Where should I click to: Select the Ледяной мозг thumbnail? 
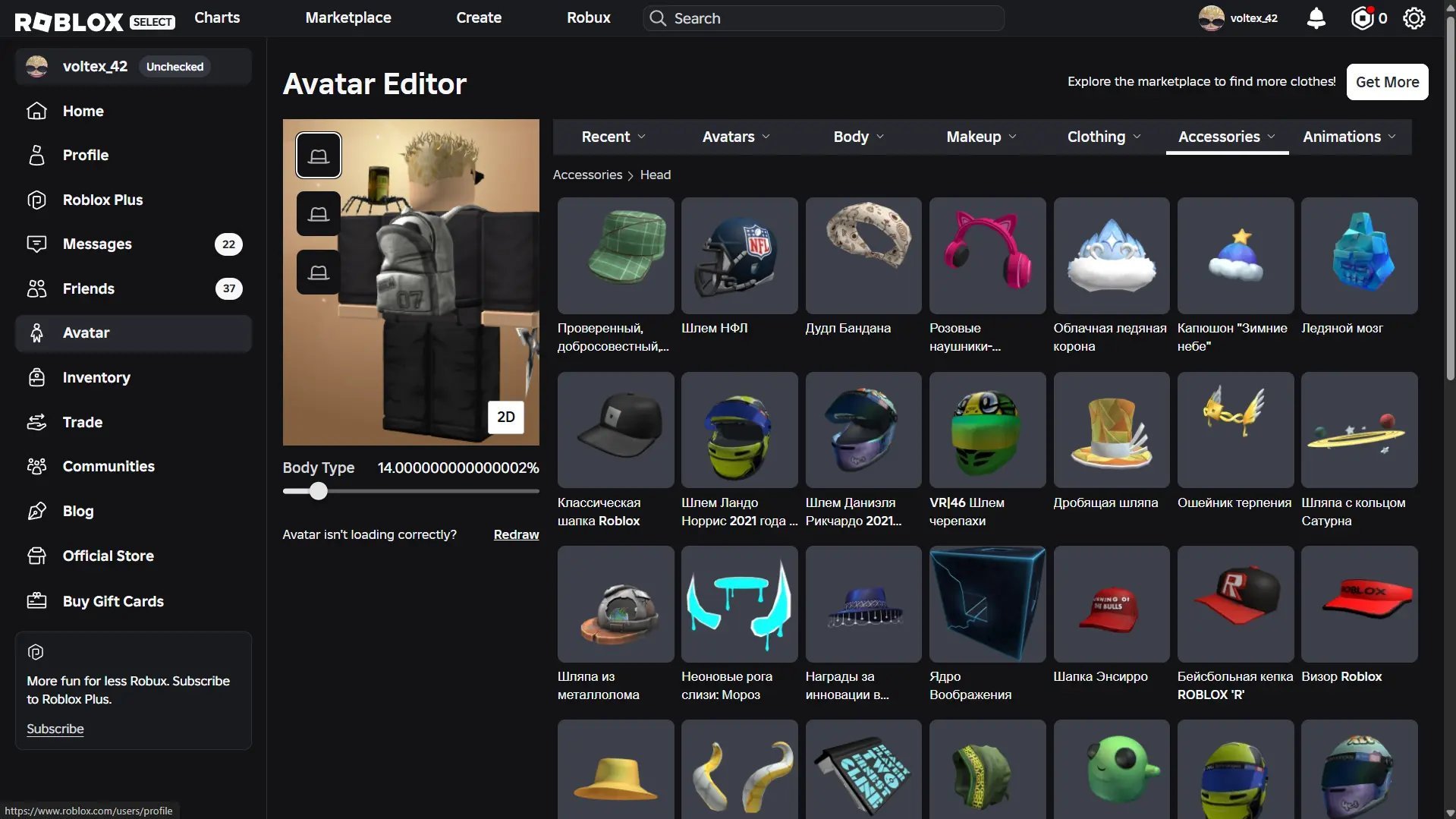point(1359,256)
